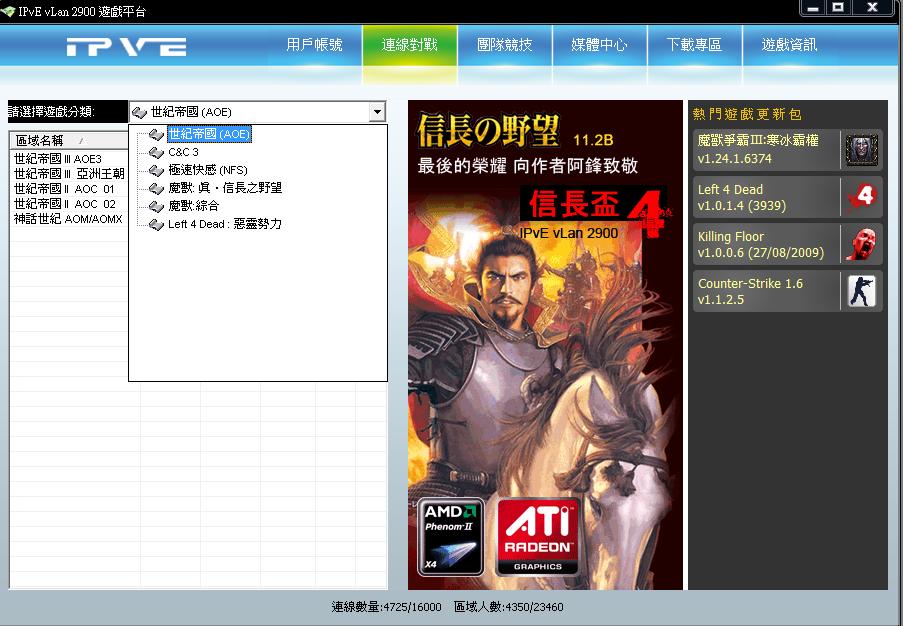Click the 信長の野望 banner image
This screenshot has height=626, width=903.
pos(545,344)
